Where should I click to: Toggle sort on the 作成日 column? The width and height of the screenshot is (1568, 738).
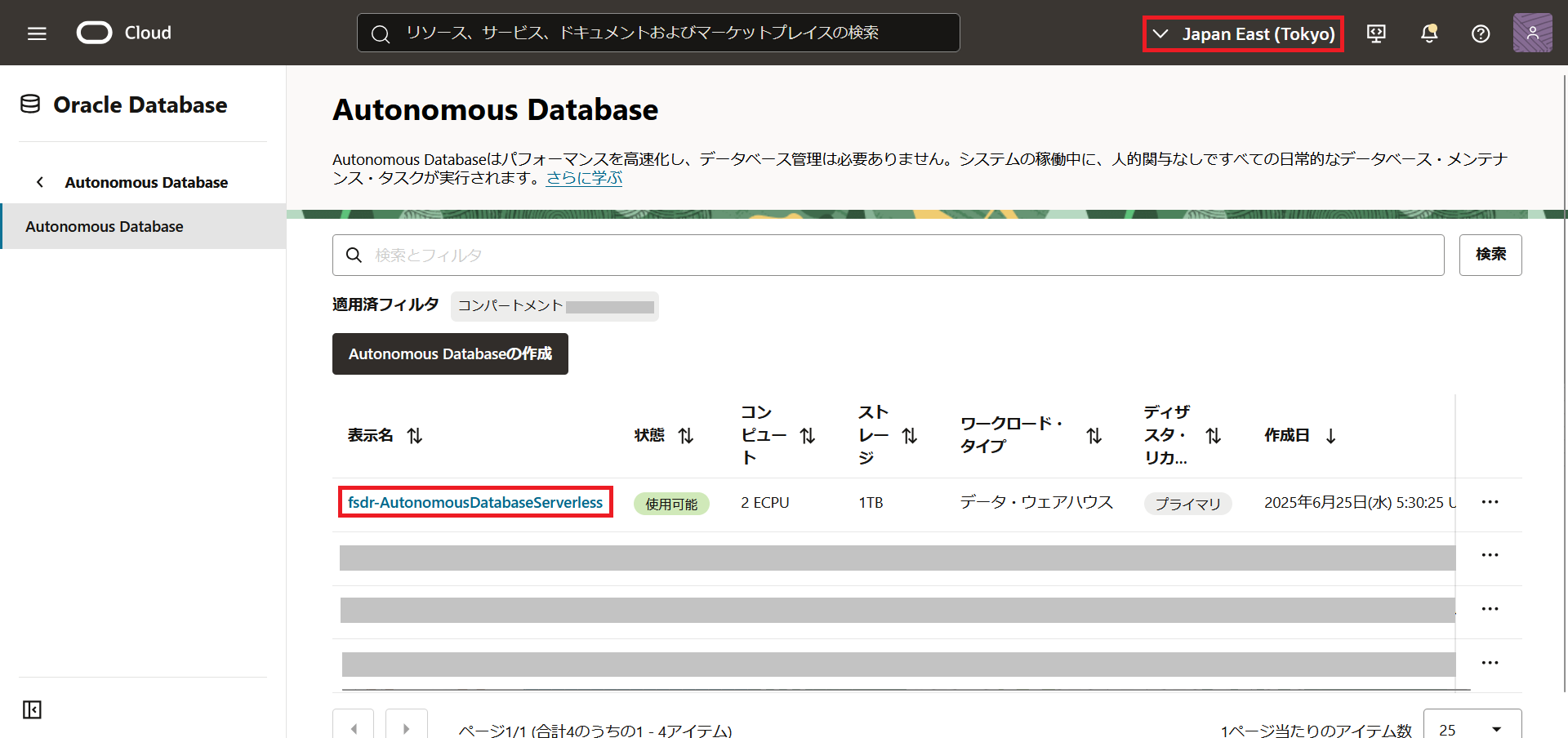click(1331, 435)
